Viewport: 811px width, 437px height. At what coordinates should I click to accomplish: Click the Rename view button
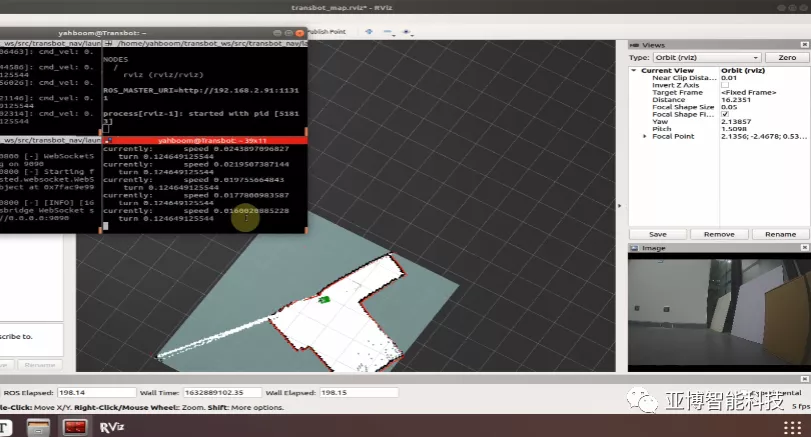click(x=780, y=234)
